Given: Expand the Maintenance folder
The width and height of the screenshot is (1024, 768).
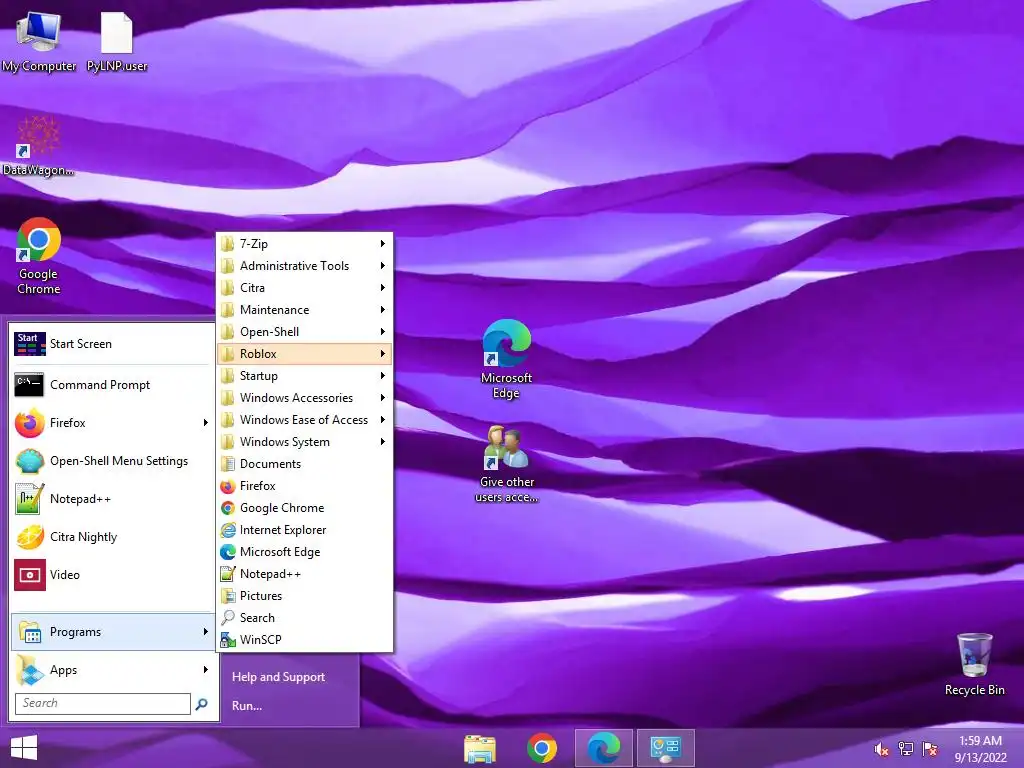Looking at the screenshot, I should pyautogui.click(x=305, y=310).
